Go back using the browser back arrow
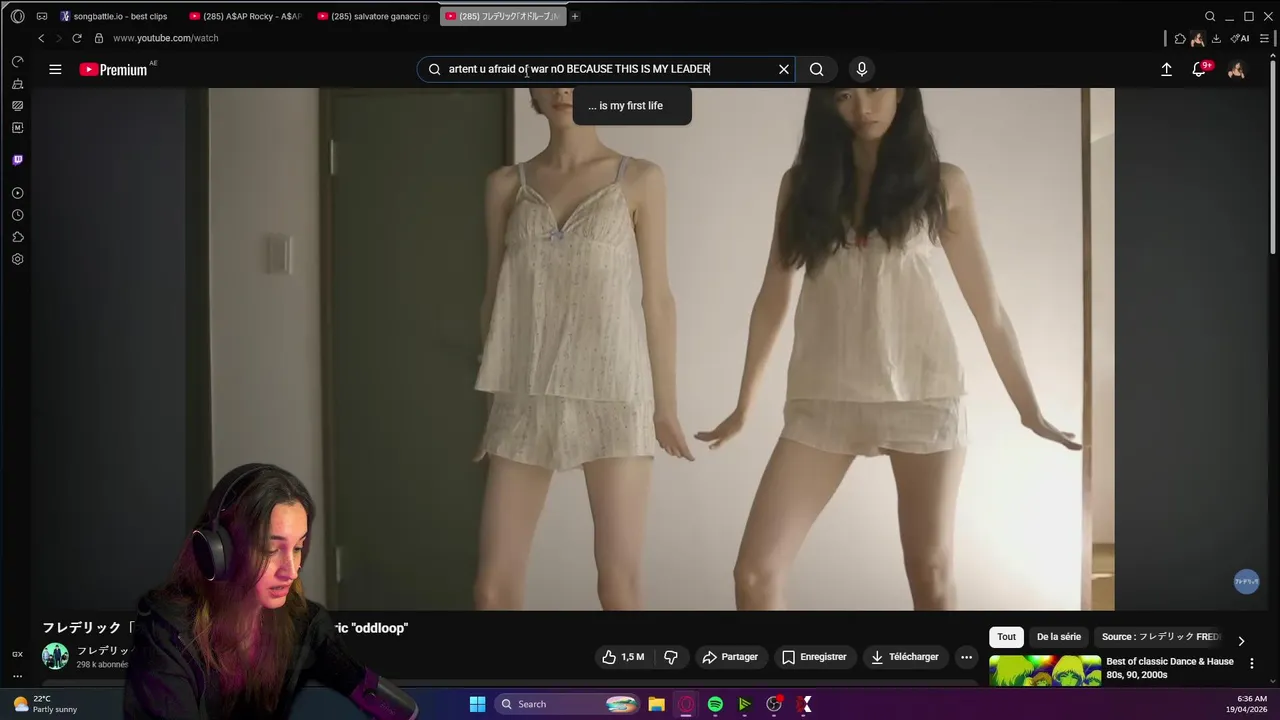 click(41, 38)
